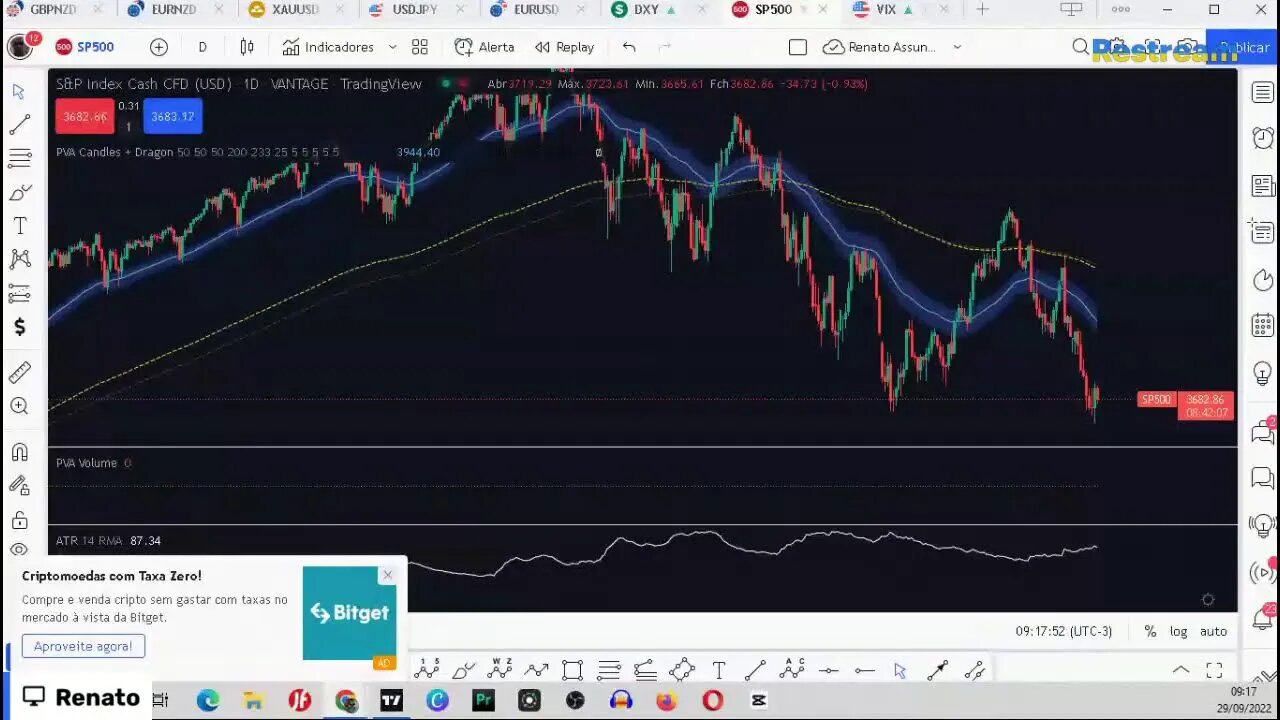Open the layout selection square icon

point(797,47)
